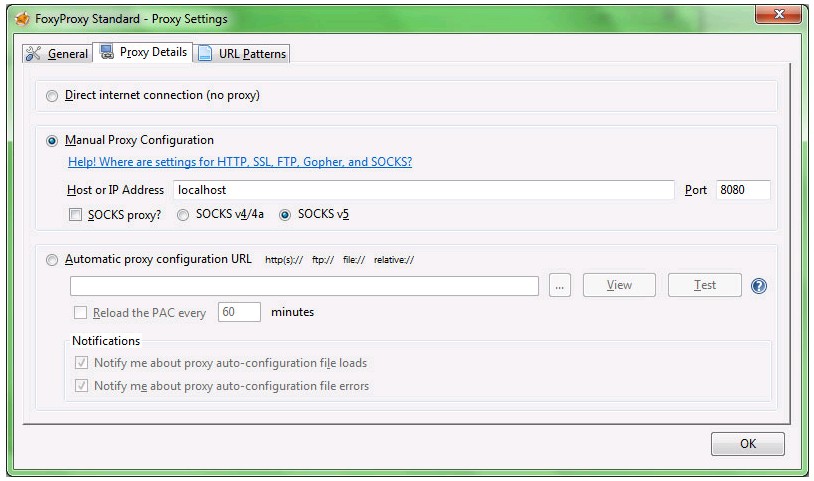Click the page icon on URL Patterns tab

pyautogui.click(x=205, y=53)
